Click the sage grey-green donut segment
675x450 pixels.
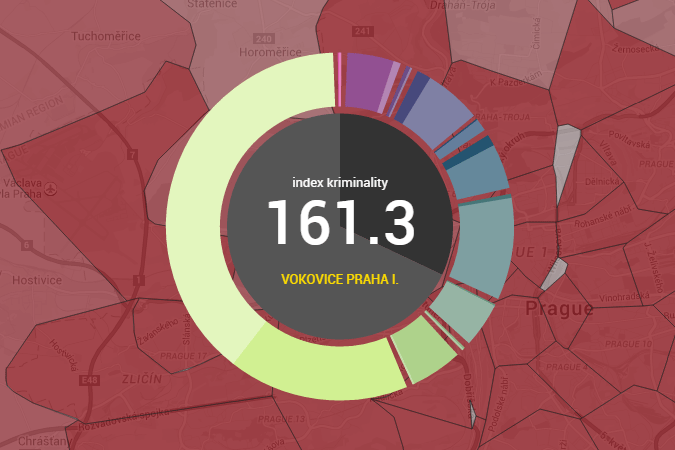coord(461,312)
